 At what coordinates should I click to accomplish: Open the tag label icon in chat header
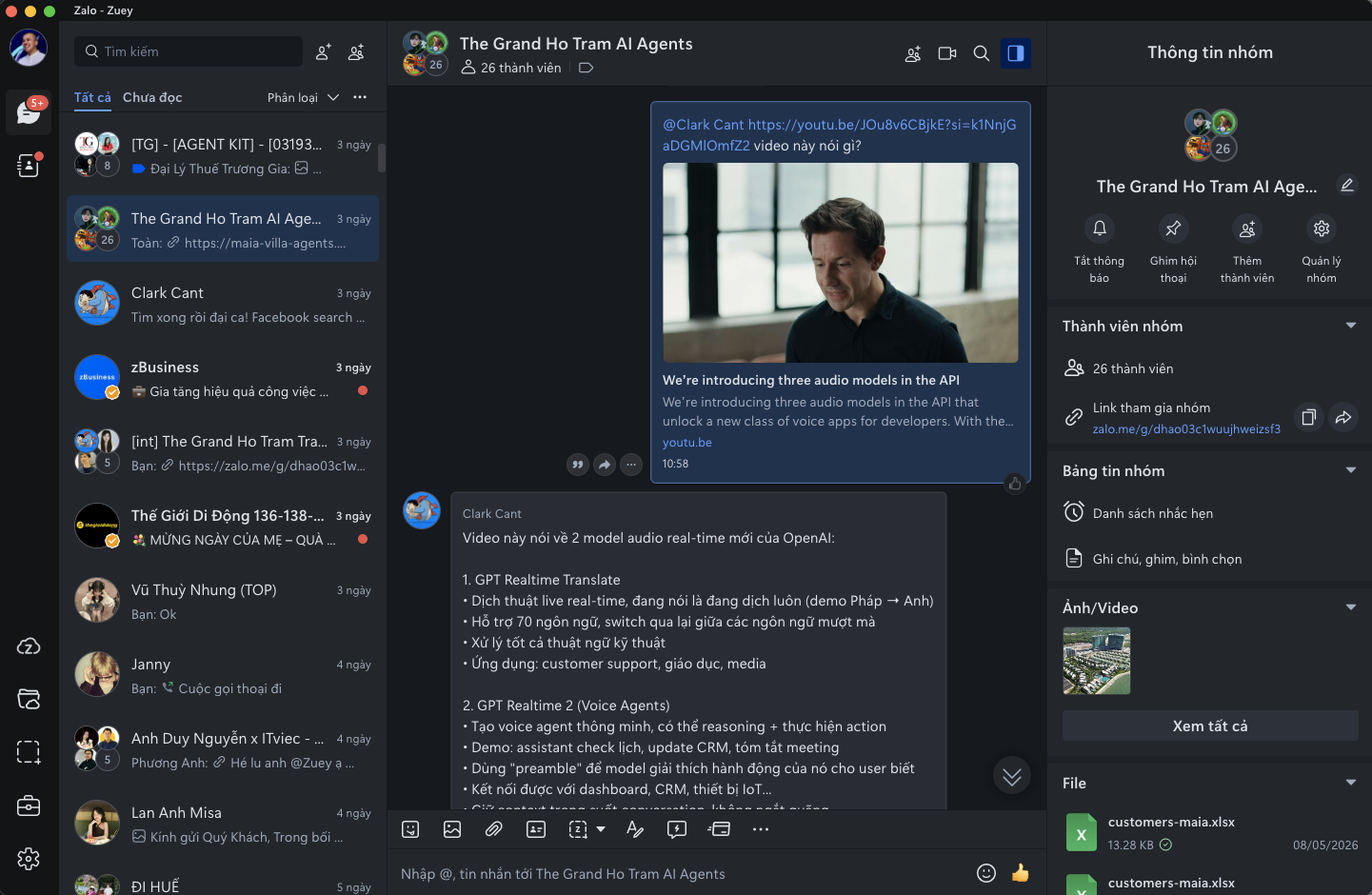pyautogui.click(x=586, y=68)
